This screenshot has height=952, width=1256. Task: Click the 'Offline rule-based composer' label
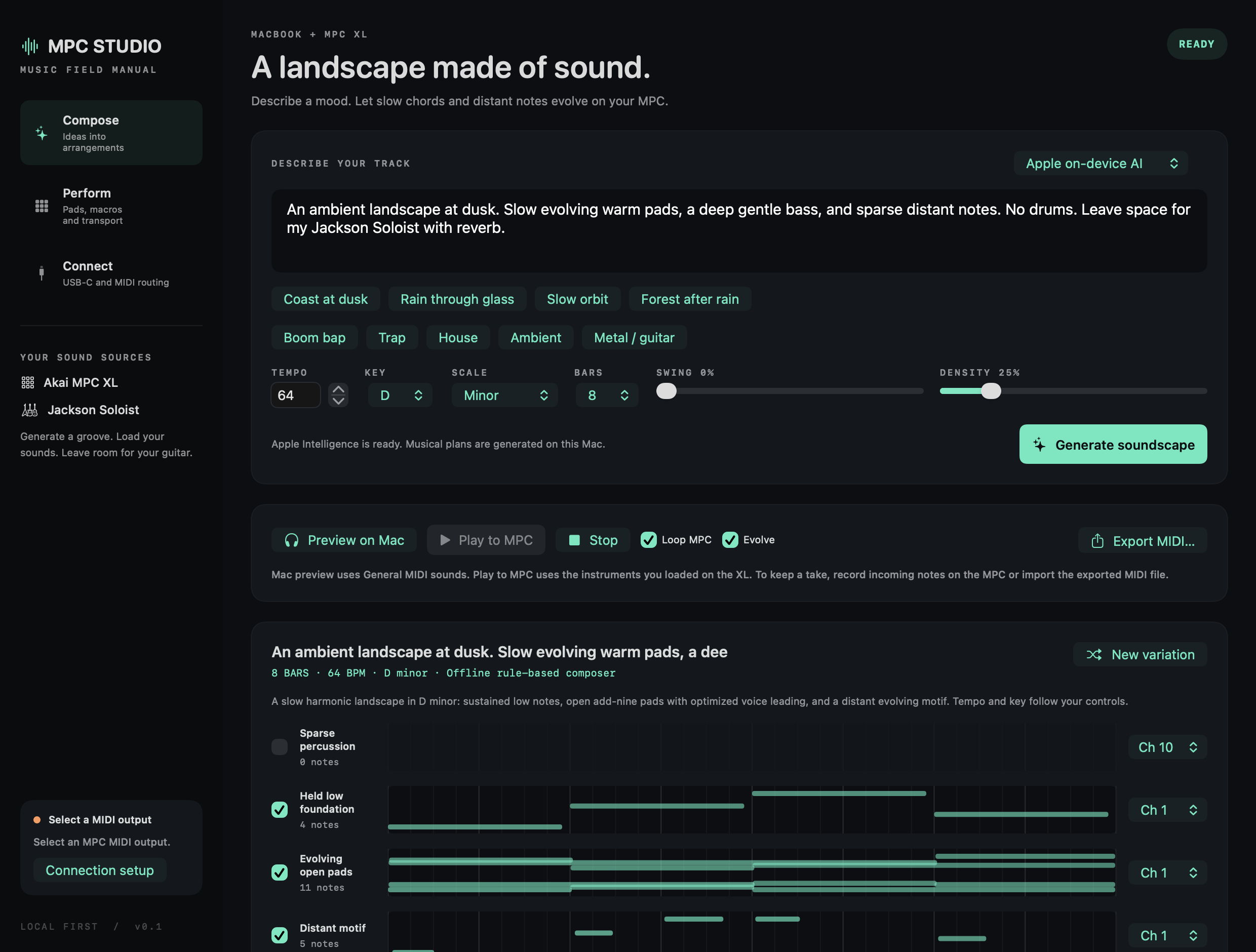click(x=531, y=673)
